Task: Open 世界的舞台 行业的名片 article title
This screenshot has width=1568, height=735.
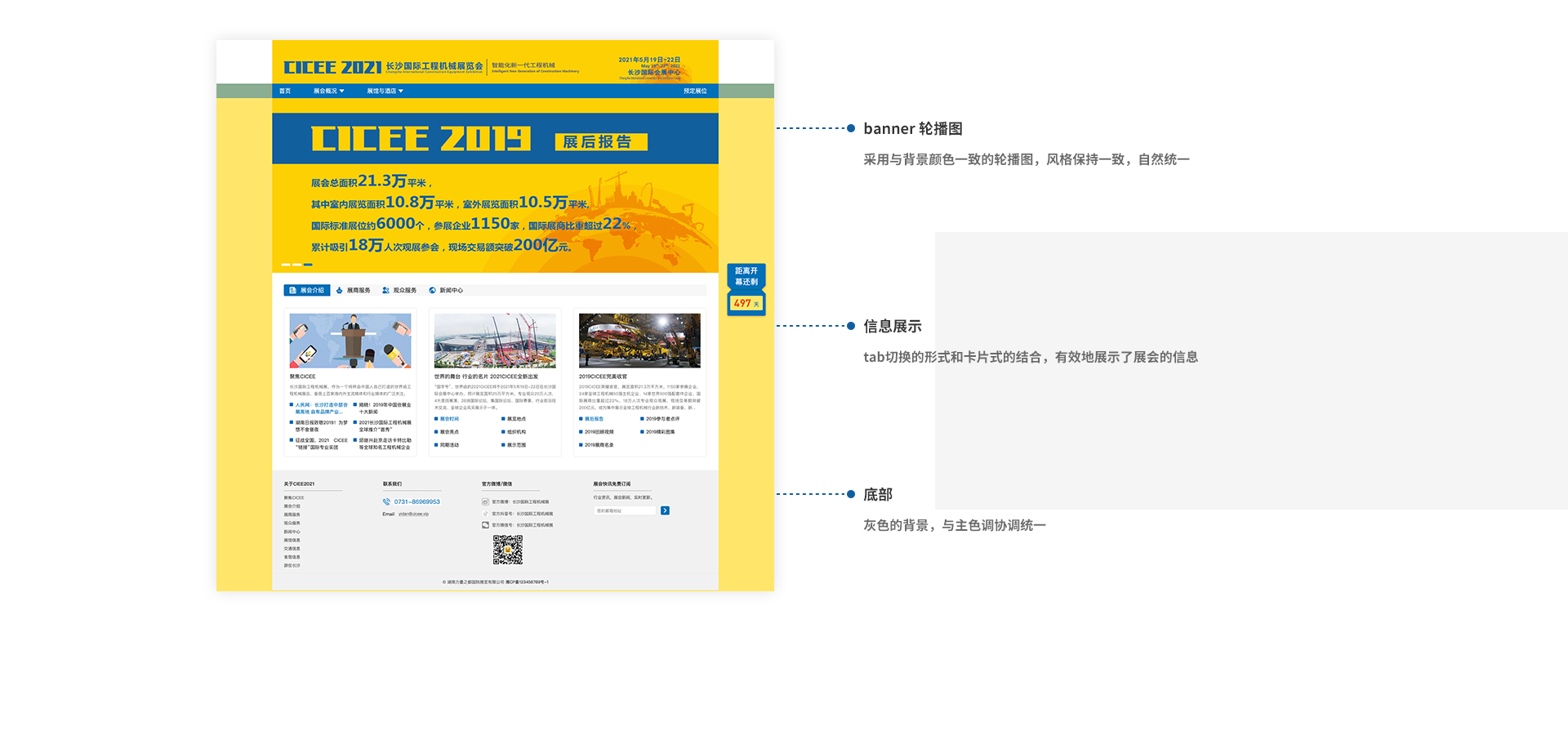Action: pos(486,376)
